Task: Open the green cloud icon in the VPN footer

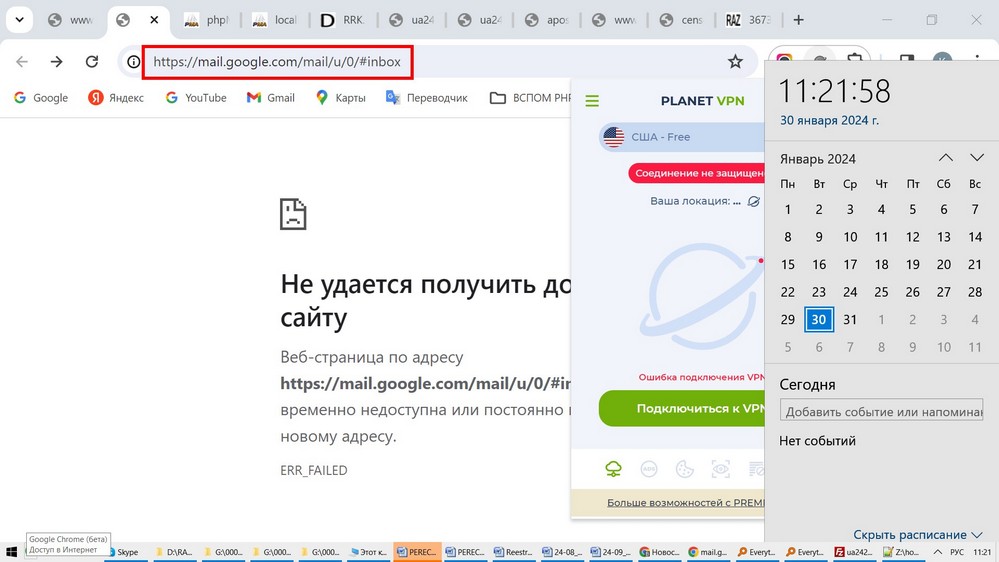Action: point(613,470)
